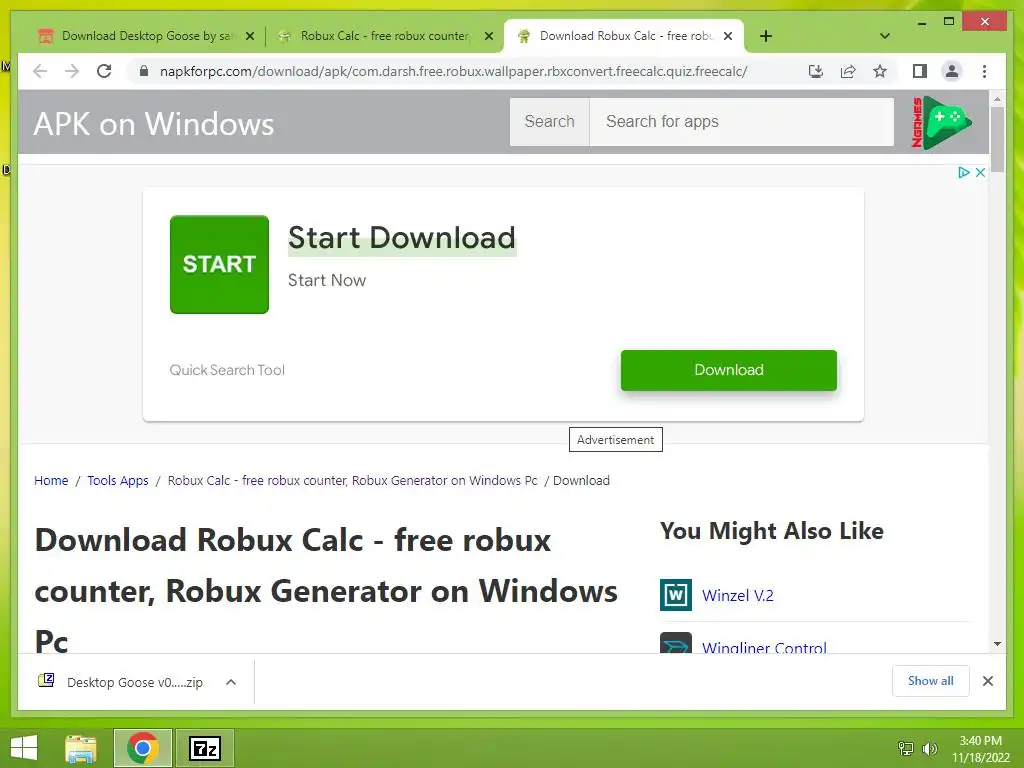The height and width of the screenshot is (768, 1024).
Task: Click the green Download button
Action: 729,370
